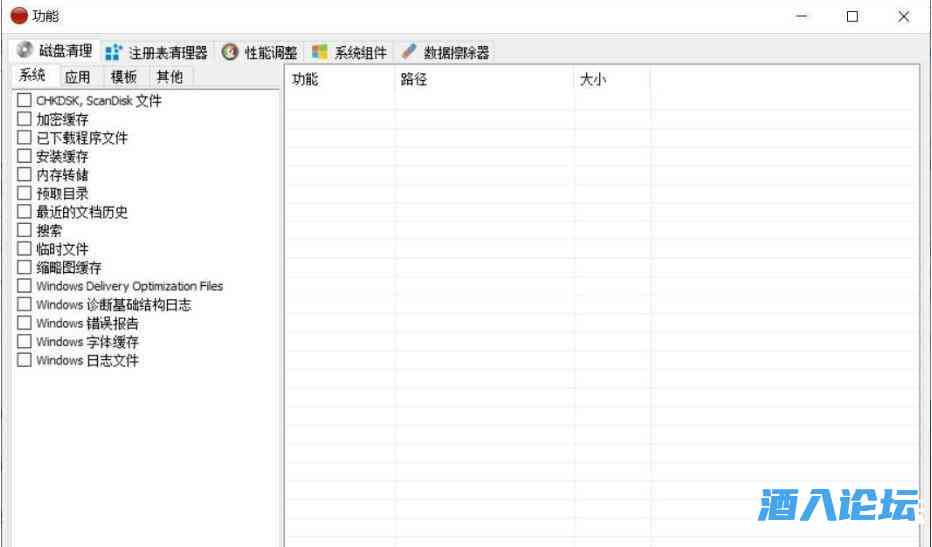Tick the 已下载程序文件 checkbox

click(24, 137)
